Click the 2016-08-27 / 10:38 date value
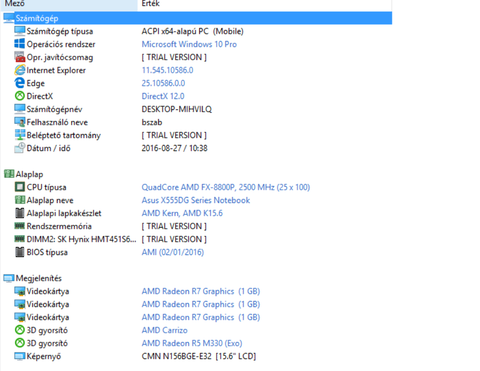The height and width of the screenshot is (371, 480). tap(174, 148)
